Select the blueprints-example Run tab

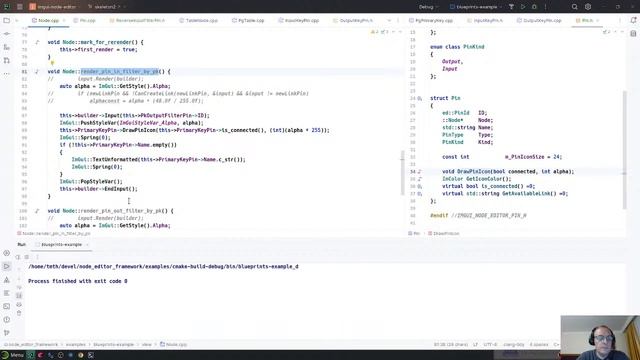click(62, 244)
